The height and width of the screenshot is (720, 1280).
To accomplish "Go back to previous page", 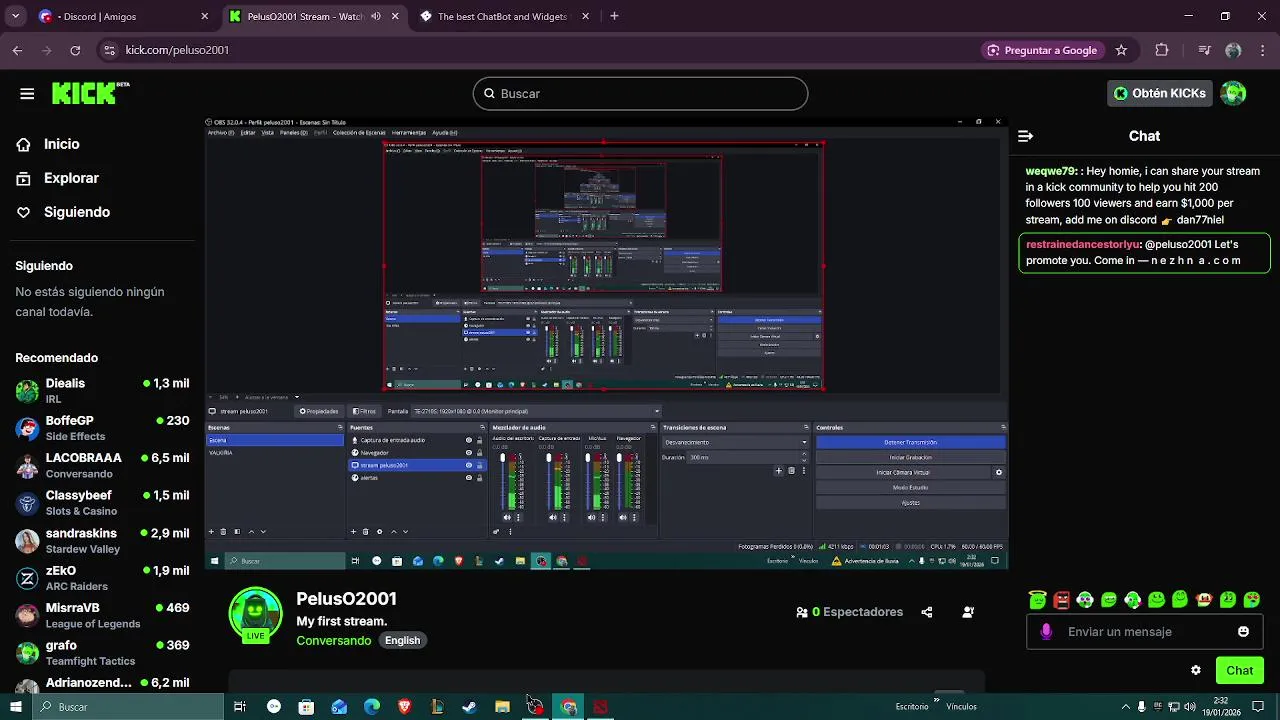I will (x=18, y=50).
